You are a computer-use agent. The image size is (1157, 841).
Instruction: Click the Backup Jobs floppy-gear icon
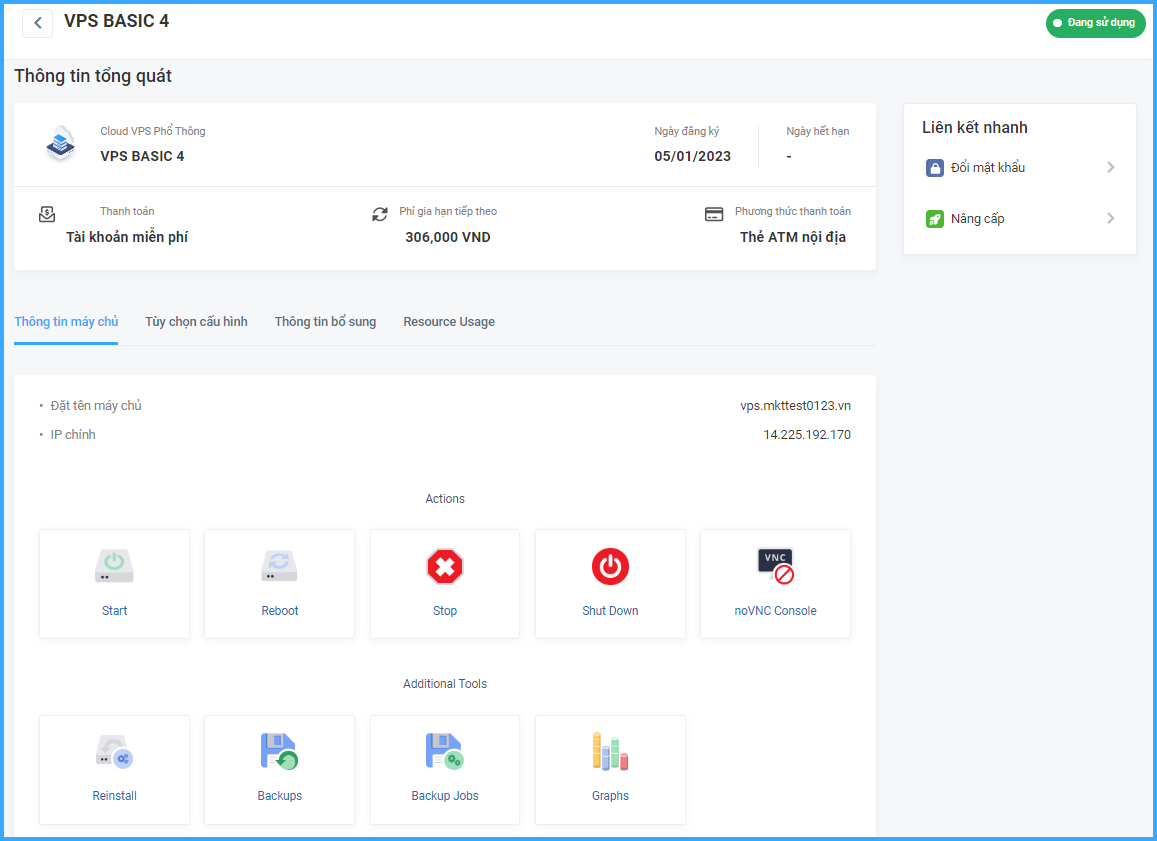click(x=445, y=752)
